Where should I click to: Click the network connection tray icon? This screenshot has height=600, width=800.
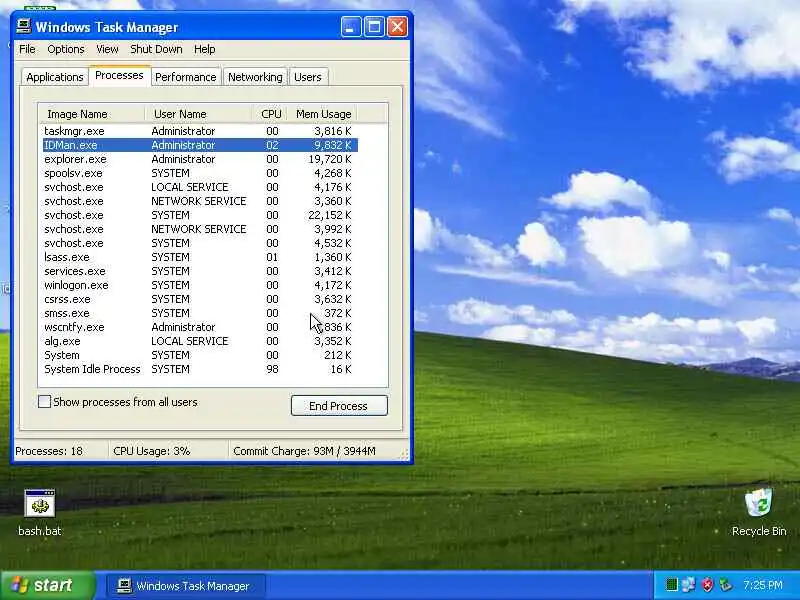click(689, 585)
